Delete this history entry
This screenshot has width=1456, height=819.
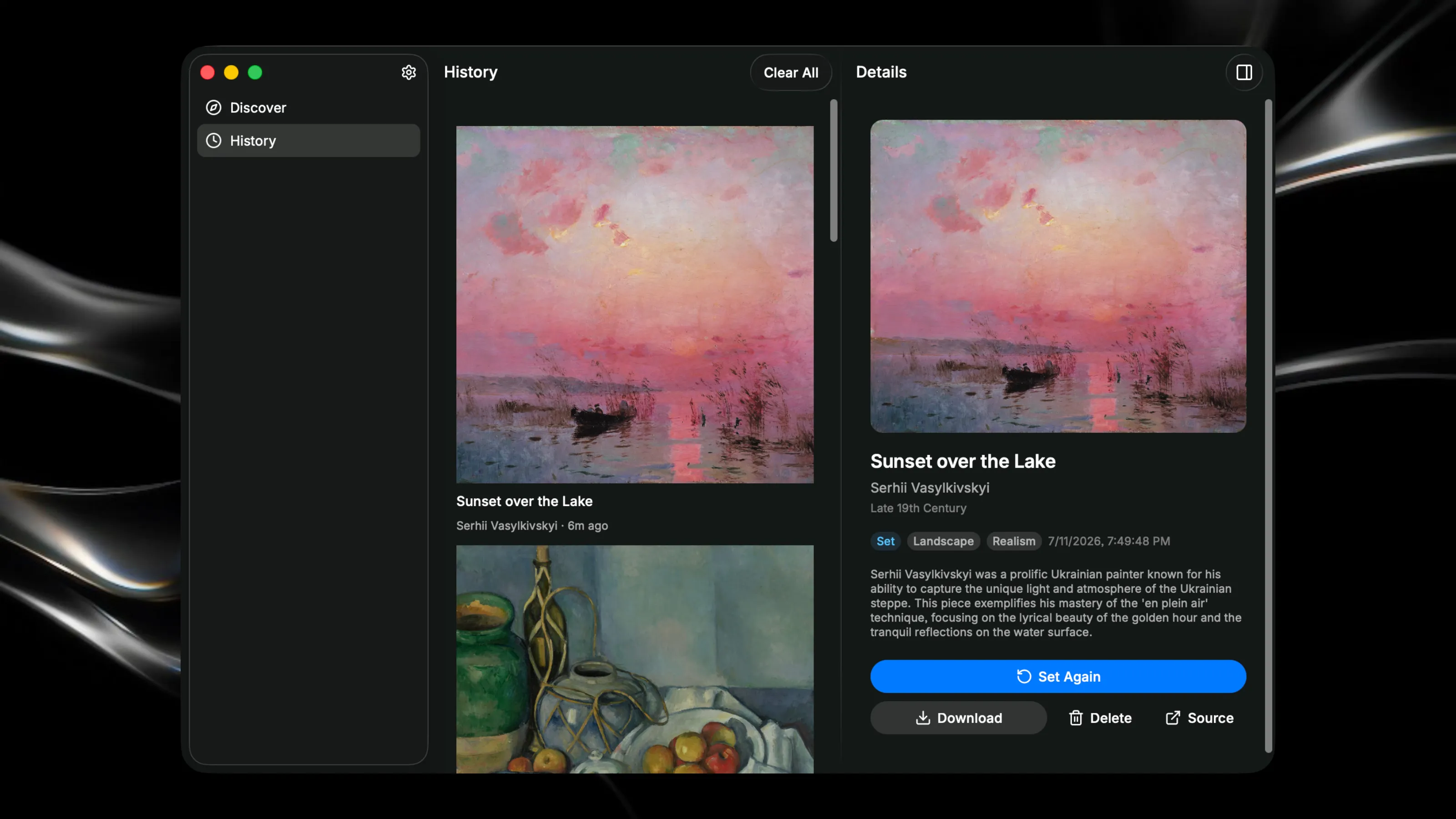tap(1100, 717)
